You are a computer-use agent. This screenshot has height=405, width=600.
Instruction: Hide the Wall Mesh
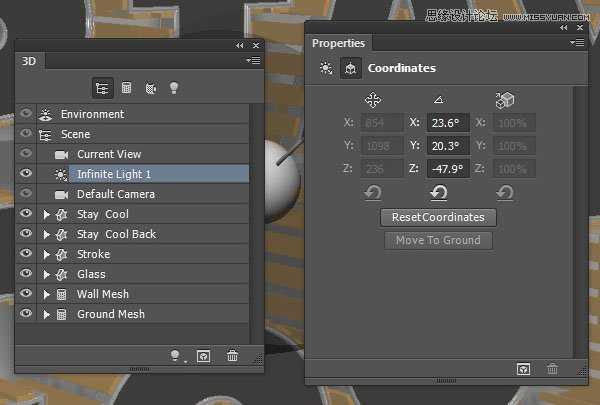pyautogui.click(x=26, y=293)
